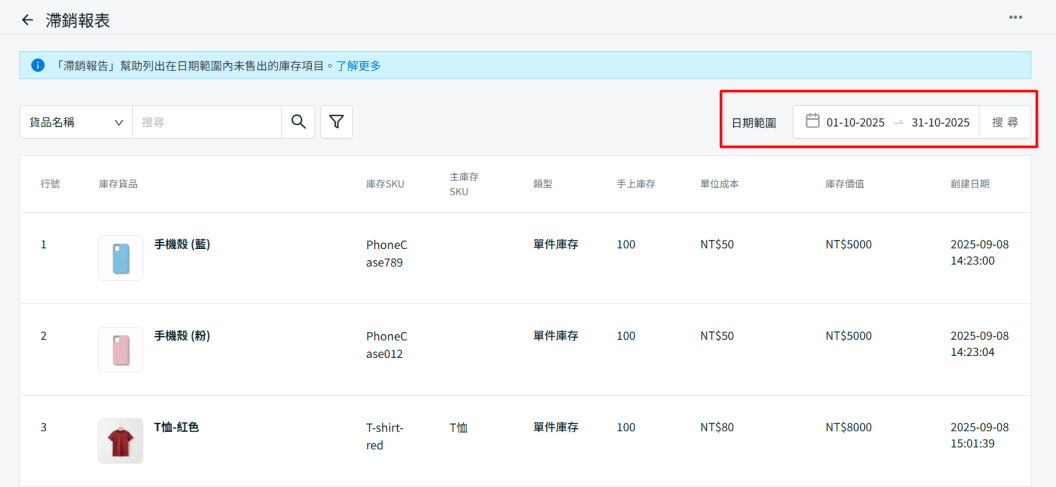The width and height of the screenshot is (1056, 487).
Task: Select end date 31-10-2025
Action: click(940, 123)
